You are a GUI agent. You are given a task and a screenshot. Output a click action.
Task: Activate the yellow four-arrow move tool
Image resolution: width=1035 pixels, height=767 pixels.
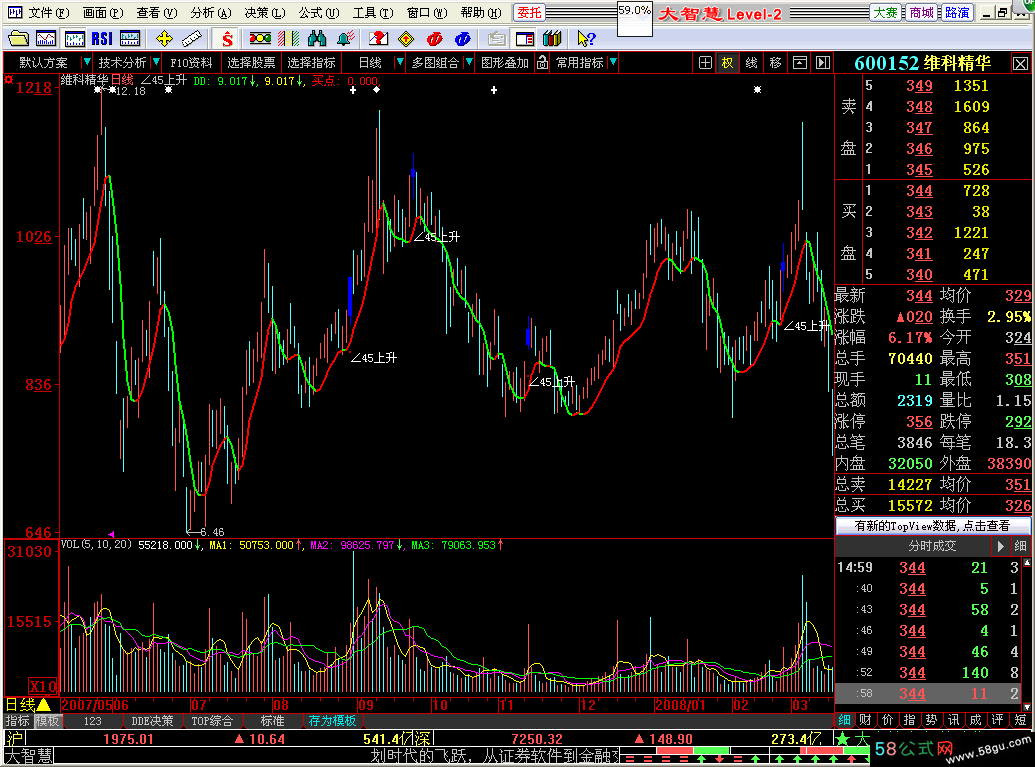(x=164, y=39)
